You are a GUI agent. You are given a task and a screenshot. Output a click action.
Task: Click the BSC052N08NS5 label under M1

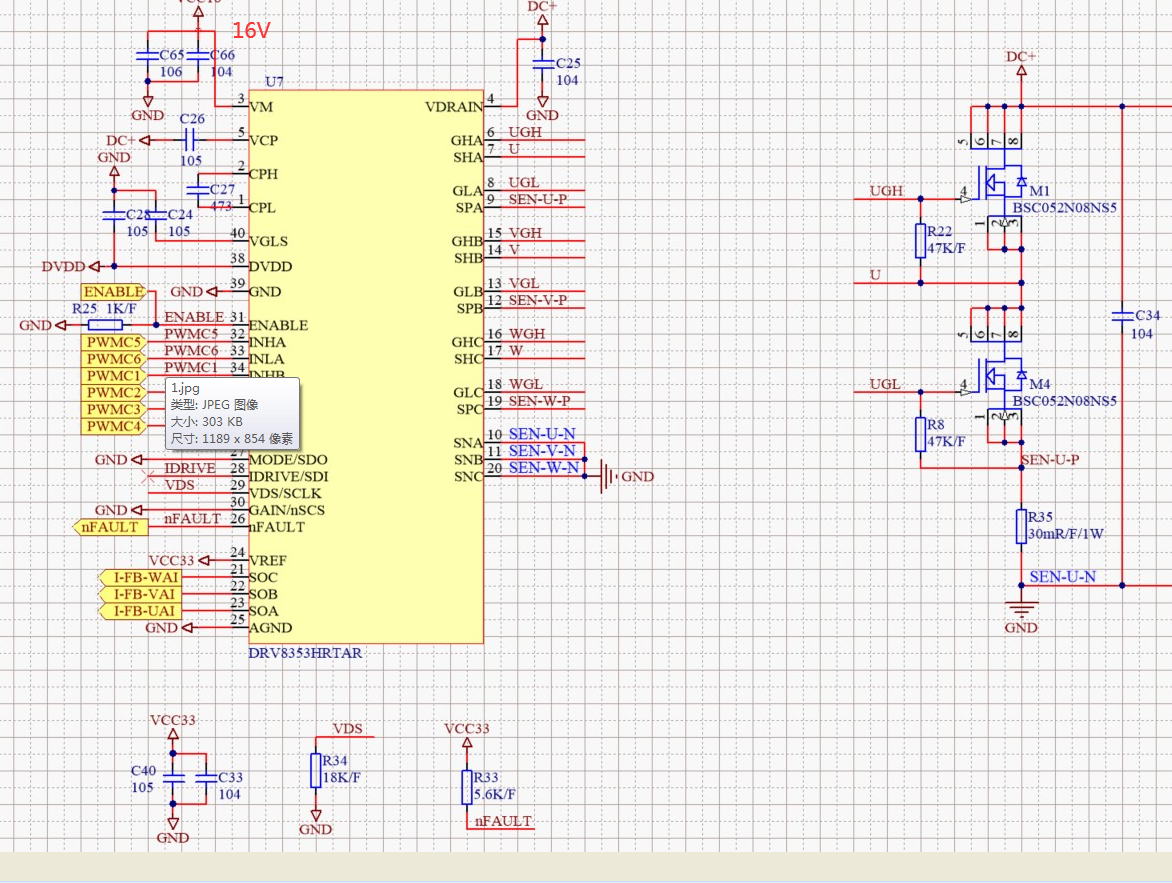(1065, 207)
